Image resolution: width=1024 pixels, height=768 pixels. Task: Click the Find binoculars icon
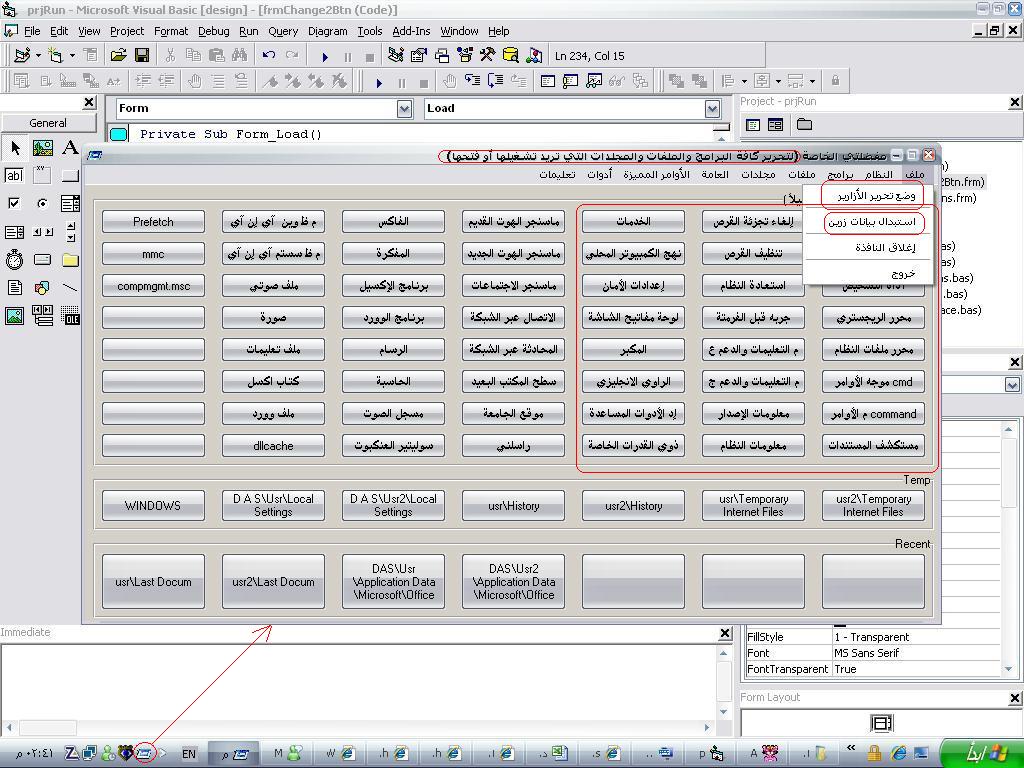pos(239,56)
